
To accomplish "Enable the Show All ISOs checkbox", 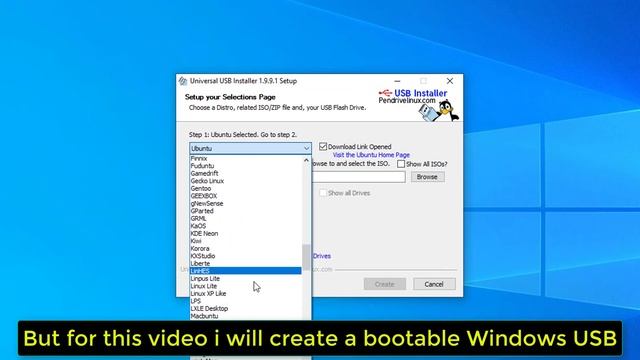I will point(401,164).
